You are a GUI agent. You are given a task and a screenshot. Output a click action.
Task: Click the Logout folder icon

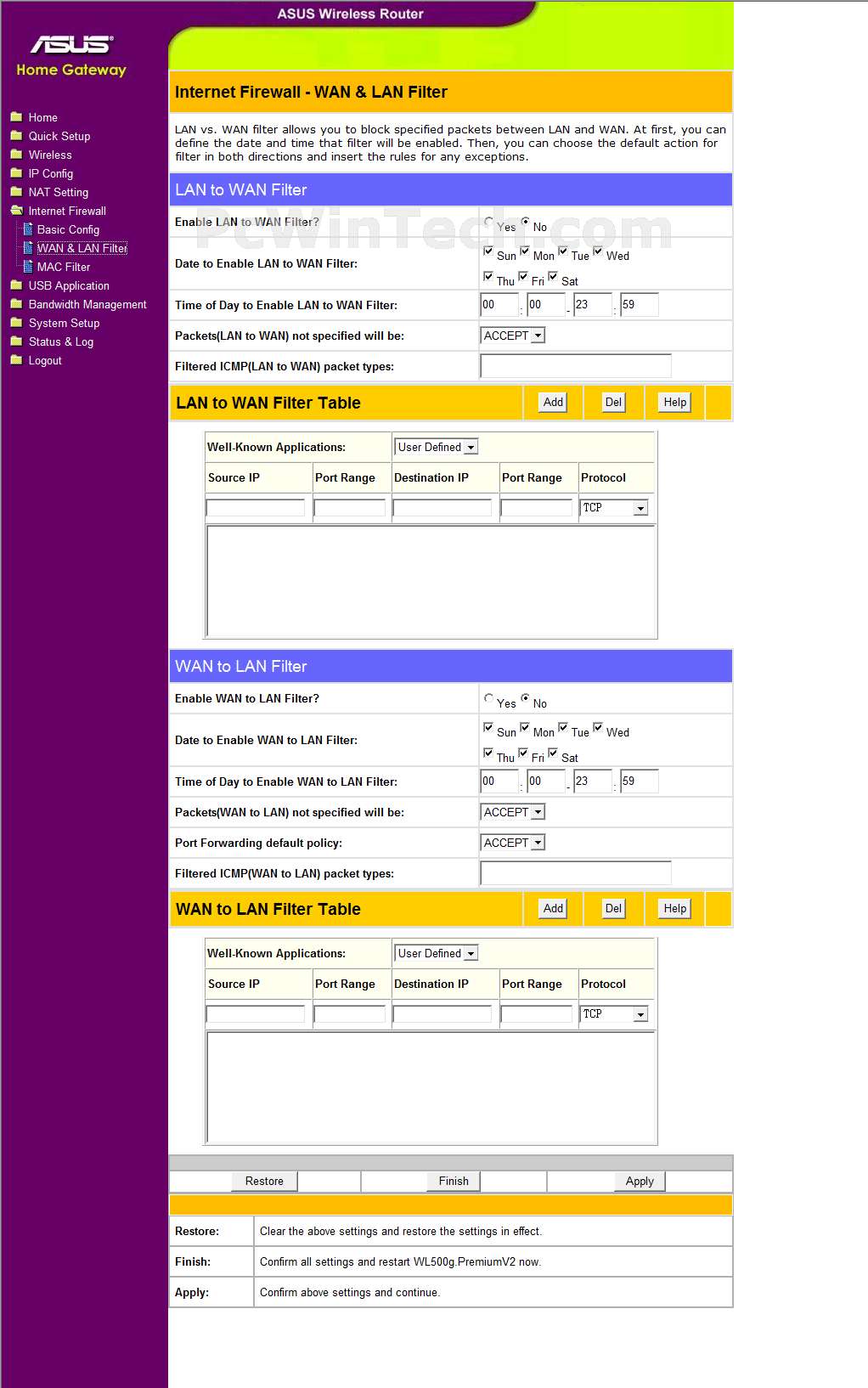(x=16, y=360)
